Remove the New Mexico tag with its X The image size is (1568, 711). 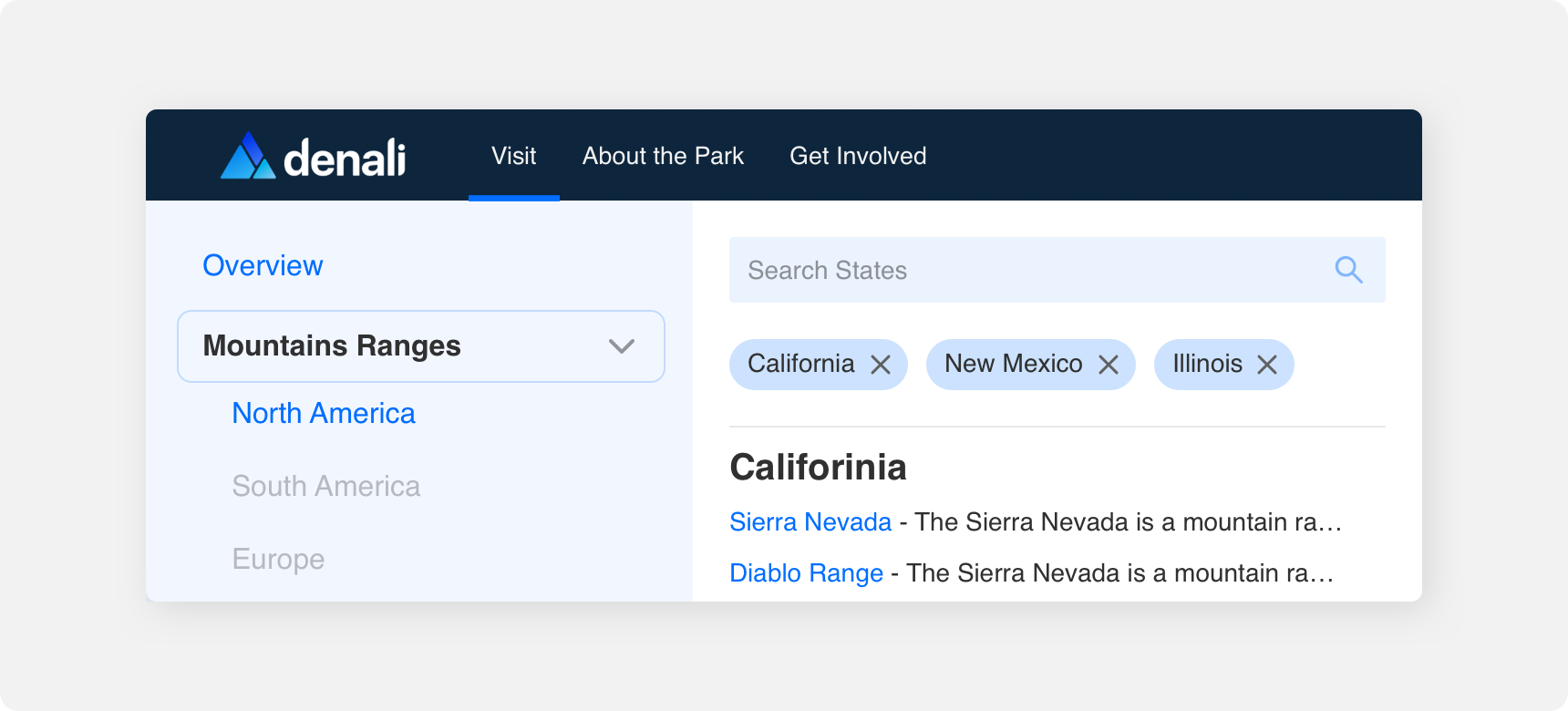(1109, 365)
